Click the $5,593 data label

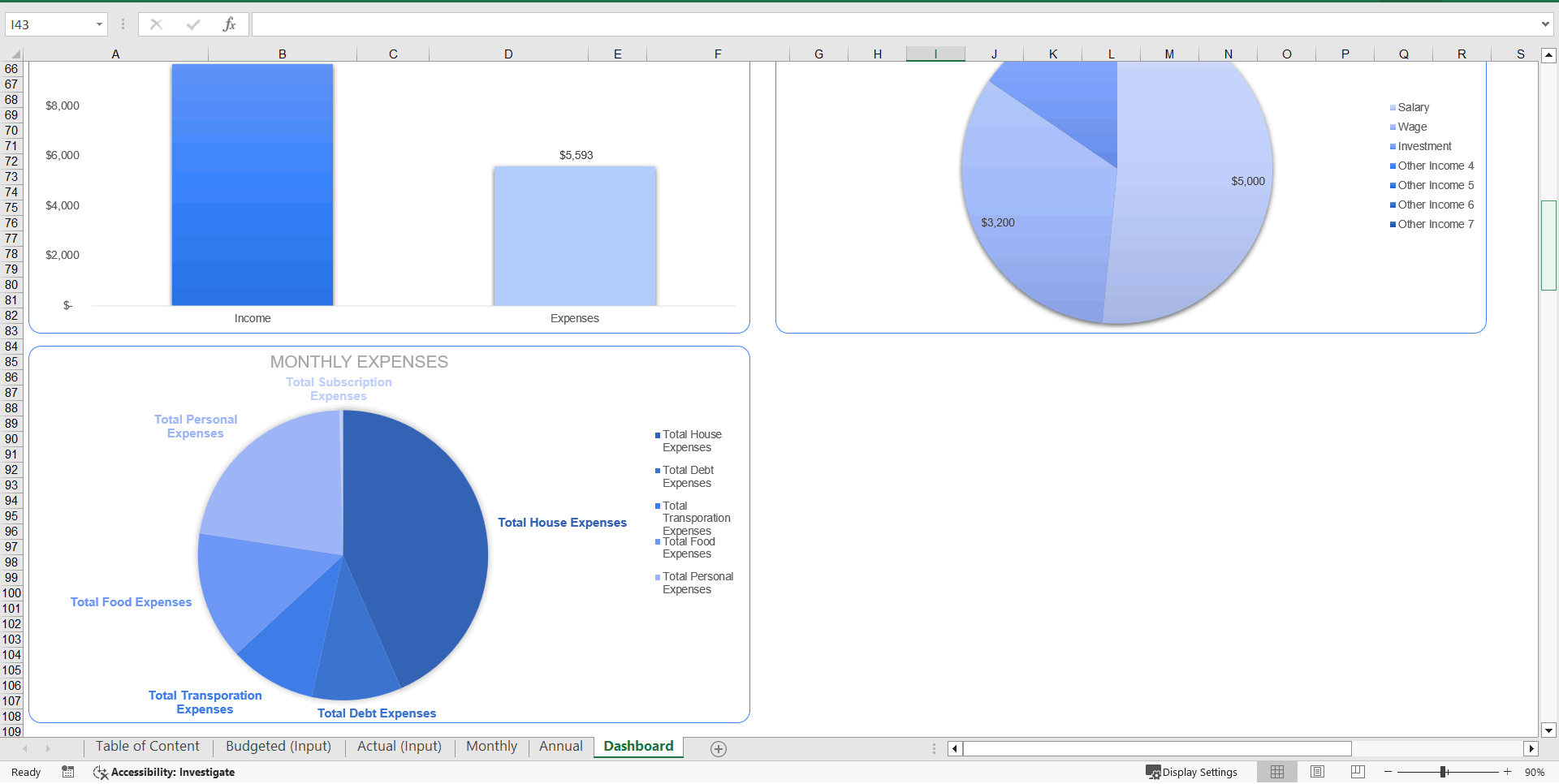pos(576,155)
